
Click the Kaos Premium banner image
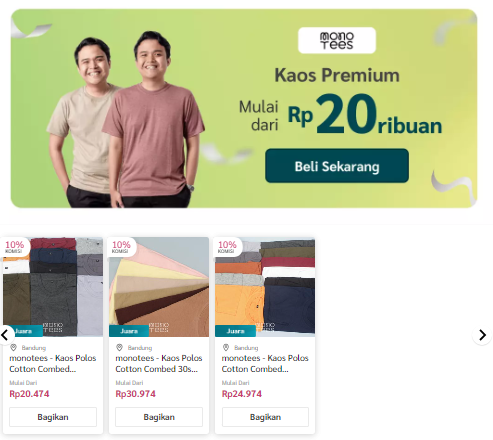click(x=244, y=109)
